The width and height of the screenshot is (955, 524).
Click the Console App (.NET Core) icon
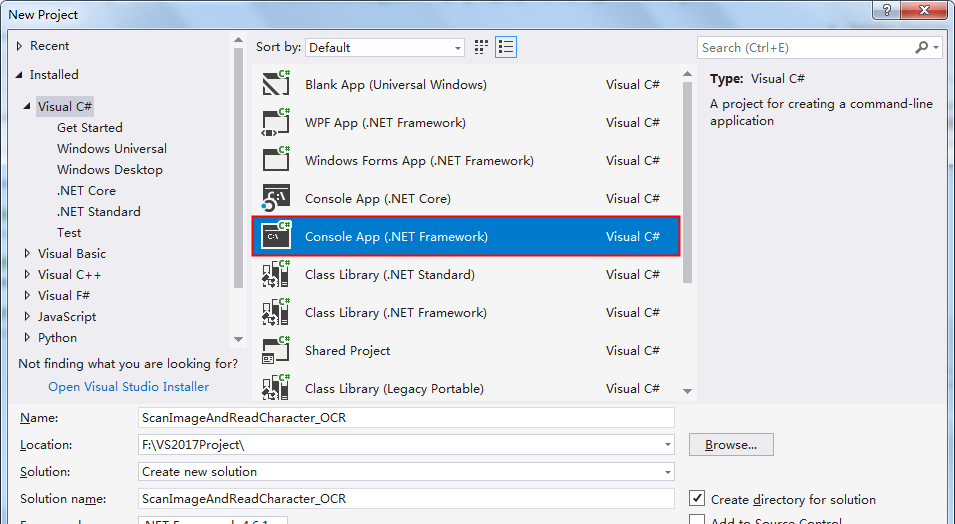point(276,198)
